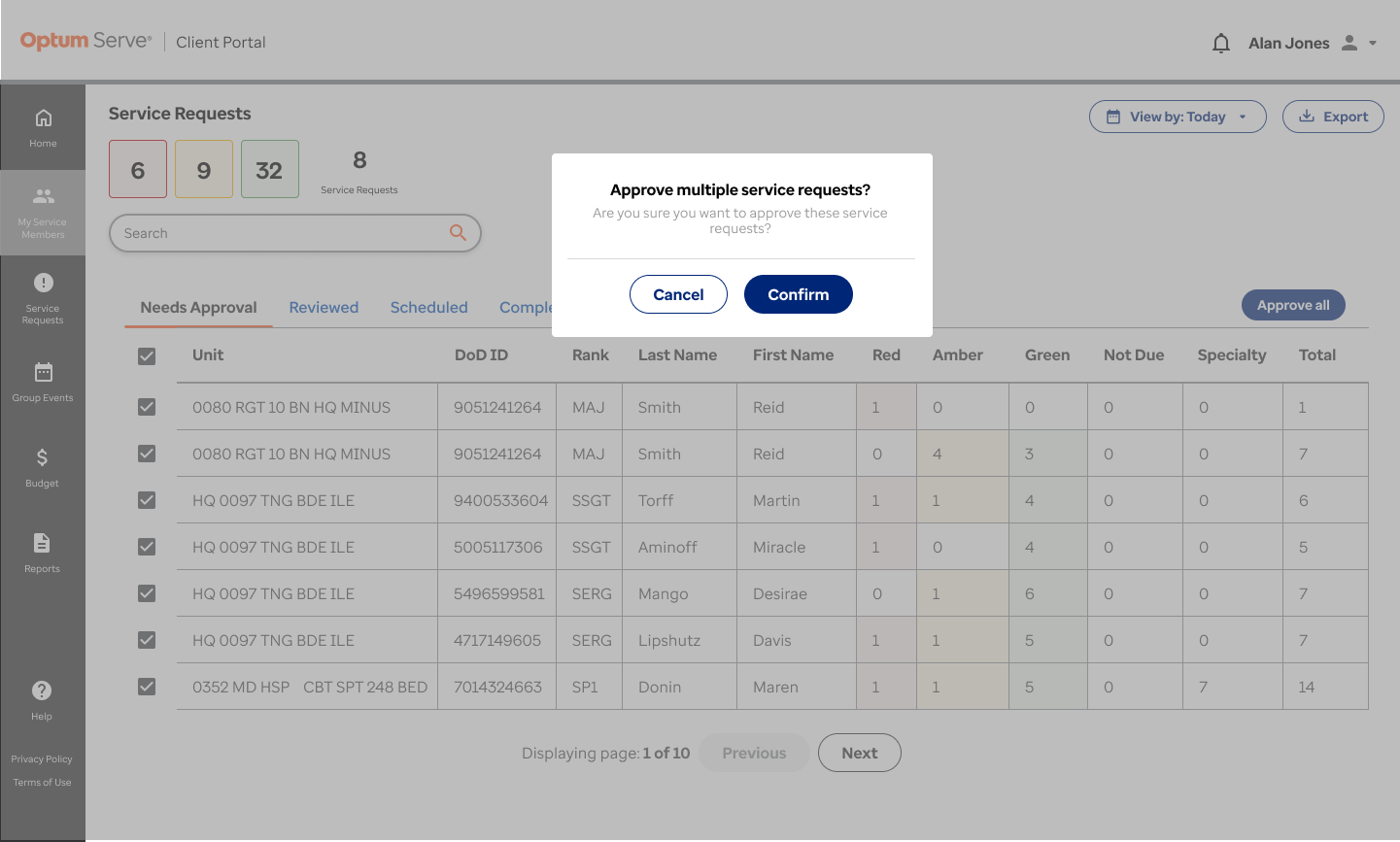Viewport: 1400px width, 842px height.
Task: Click the Previous page button
Action: tap(754, 753)
